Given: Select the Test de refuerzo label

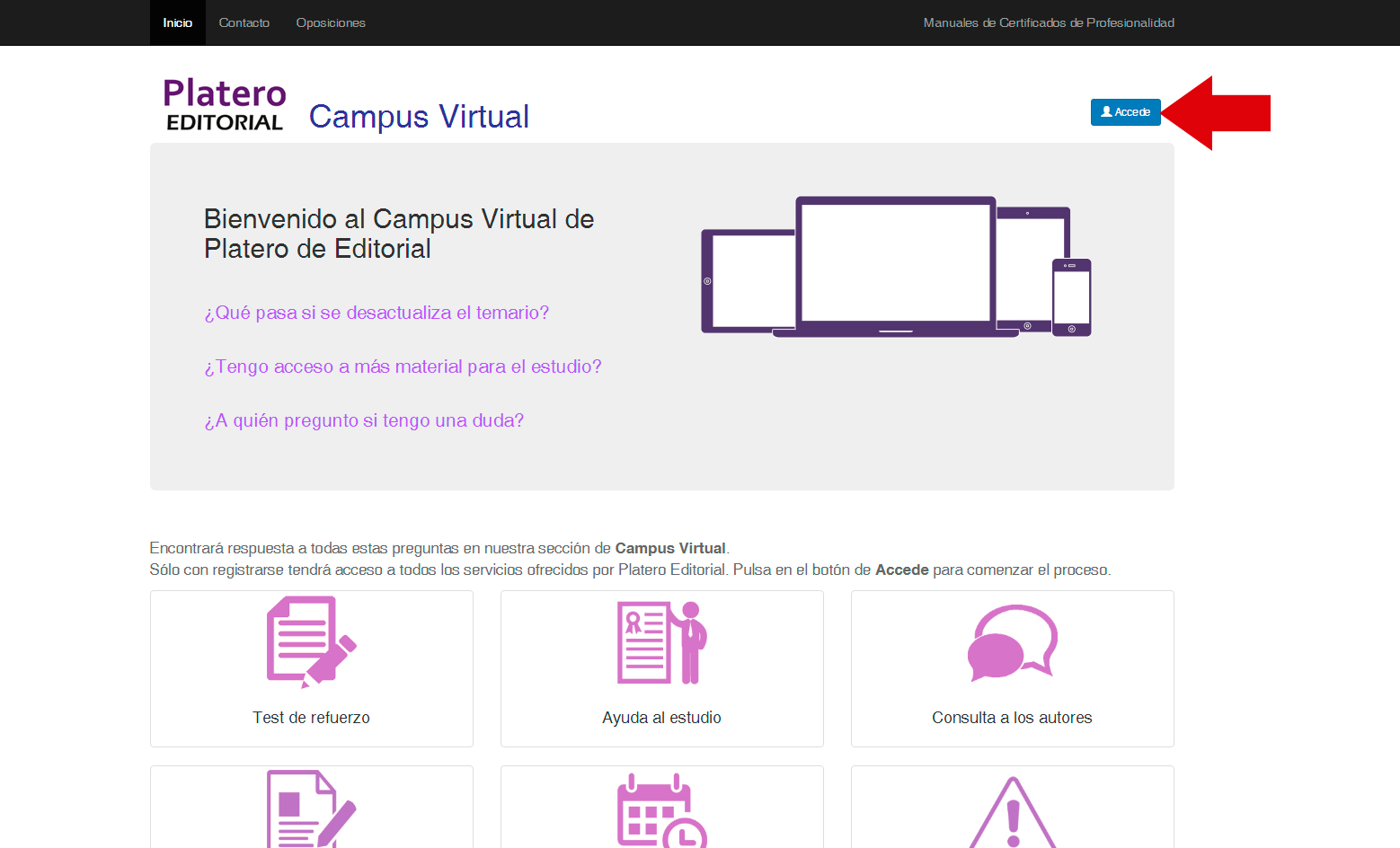Looking at the screenshot, I should (x=311, y=718).
